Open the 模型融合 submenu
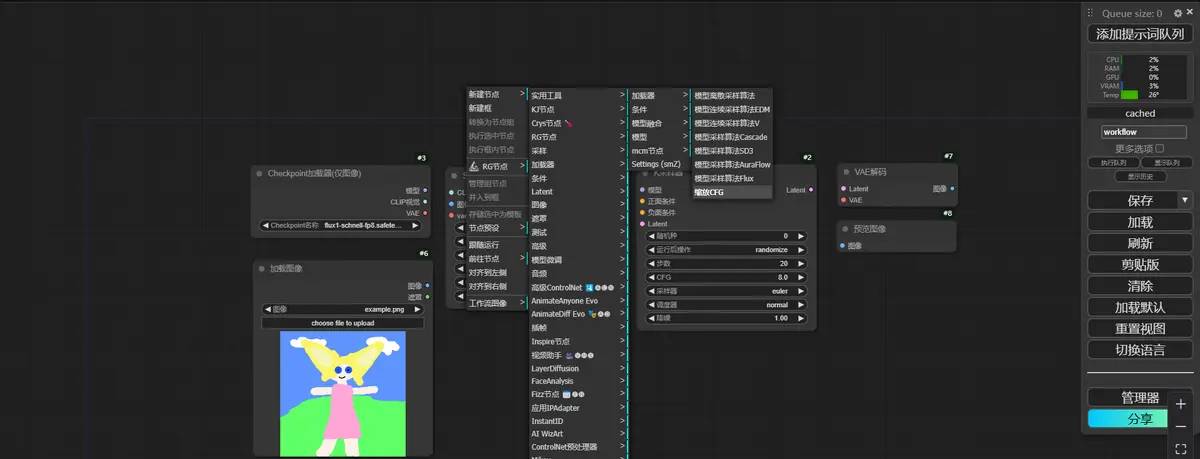Viewport: 1200px width, 459px height. tap(658, 123)
